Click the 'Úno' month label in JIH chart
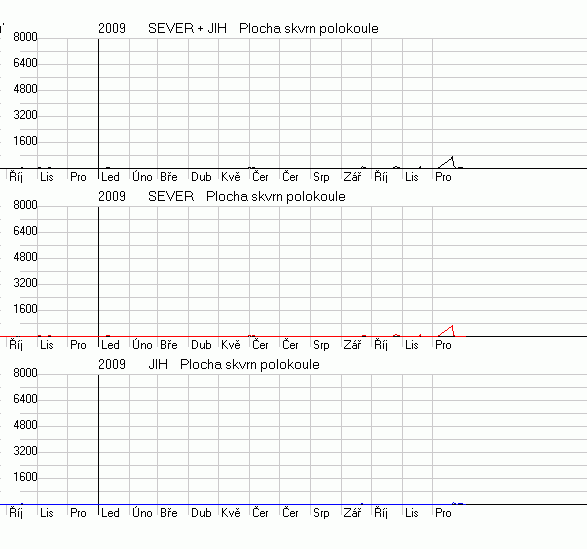Image resolution: width=587 pixels, height=549 pixels. pyautogui.click(x=142, y=513)
